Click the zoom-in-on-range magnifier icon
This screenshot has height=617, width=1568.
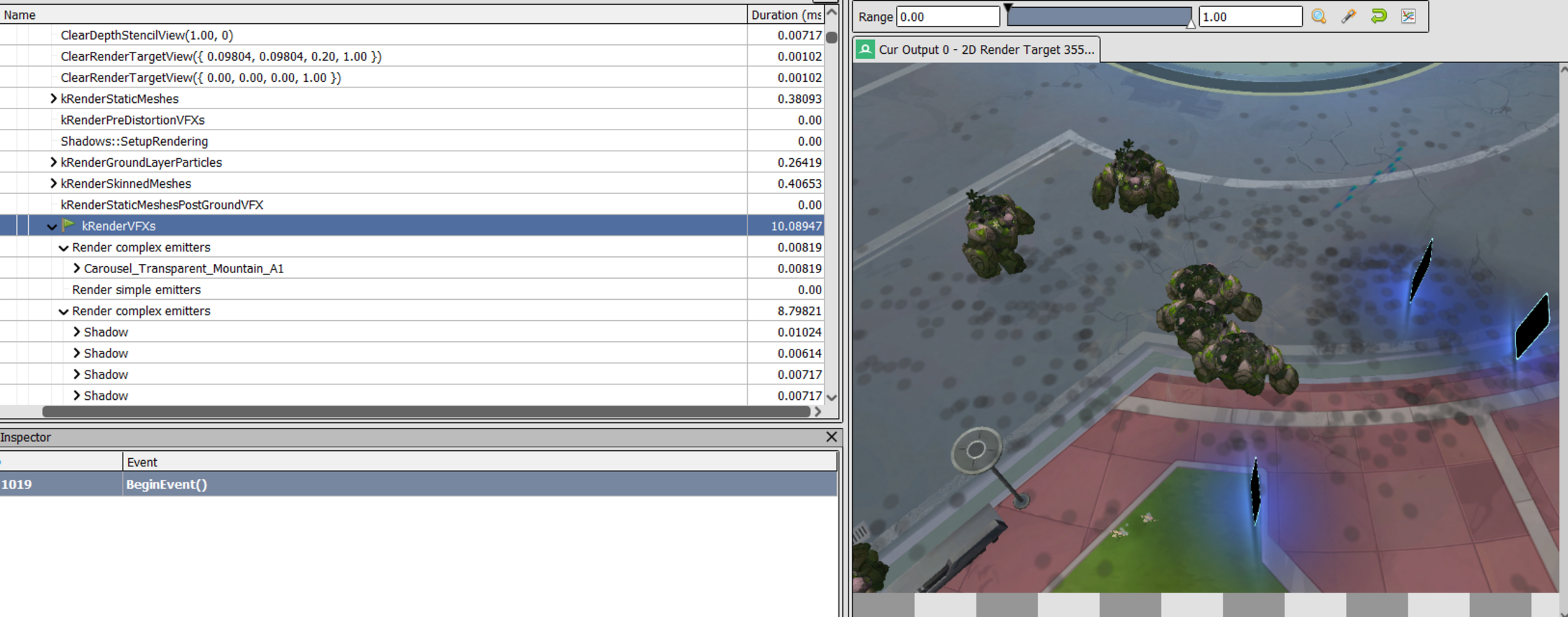pyautogui.click(x=1319, y=16)
